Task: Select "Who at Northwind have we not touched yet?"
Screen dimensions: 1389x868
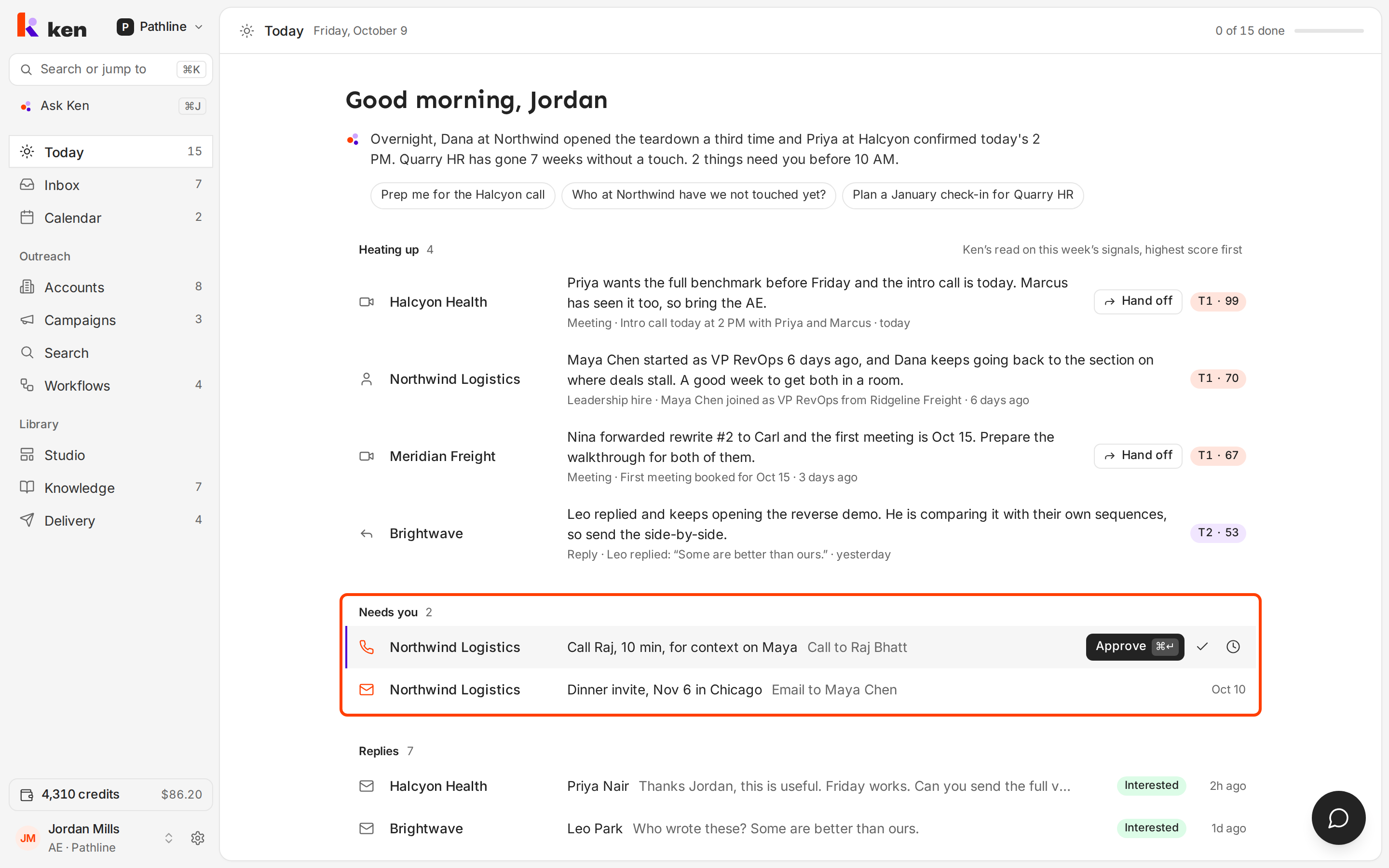Action: (698, 195)
